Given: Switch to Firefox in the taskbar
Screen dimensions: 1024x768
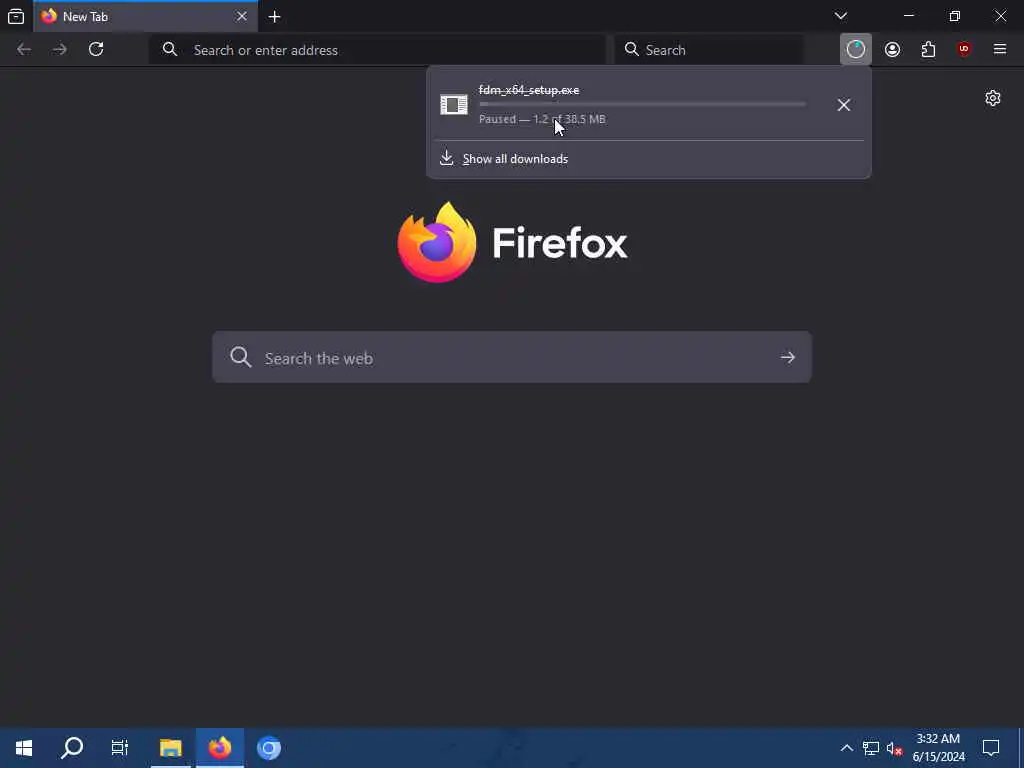Looking at the screenshot, I should click(220, 748).
